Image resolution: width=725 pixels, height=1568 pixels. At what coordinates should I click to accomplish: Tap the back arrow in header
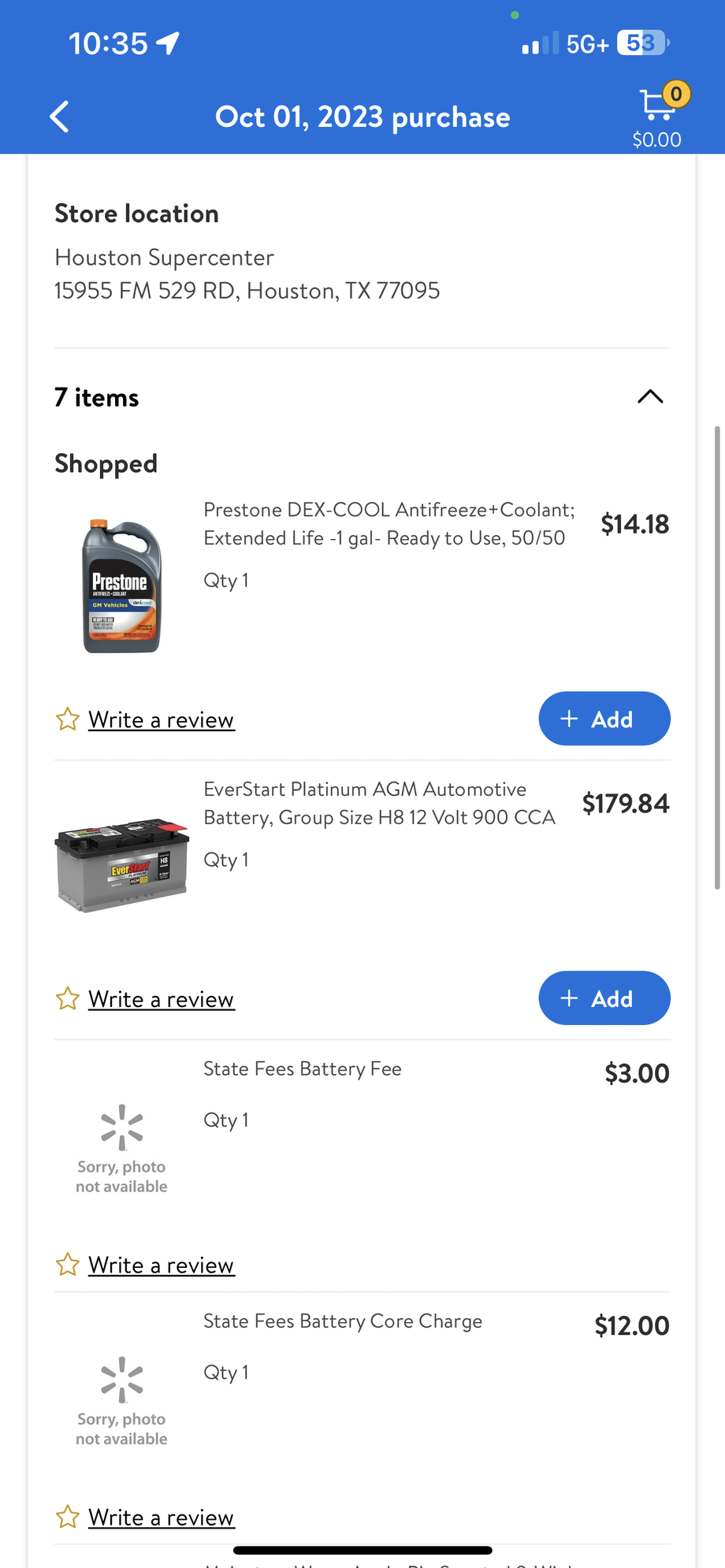click(60, 117)
